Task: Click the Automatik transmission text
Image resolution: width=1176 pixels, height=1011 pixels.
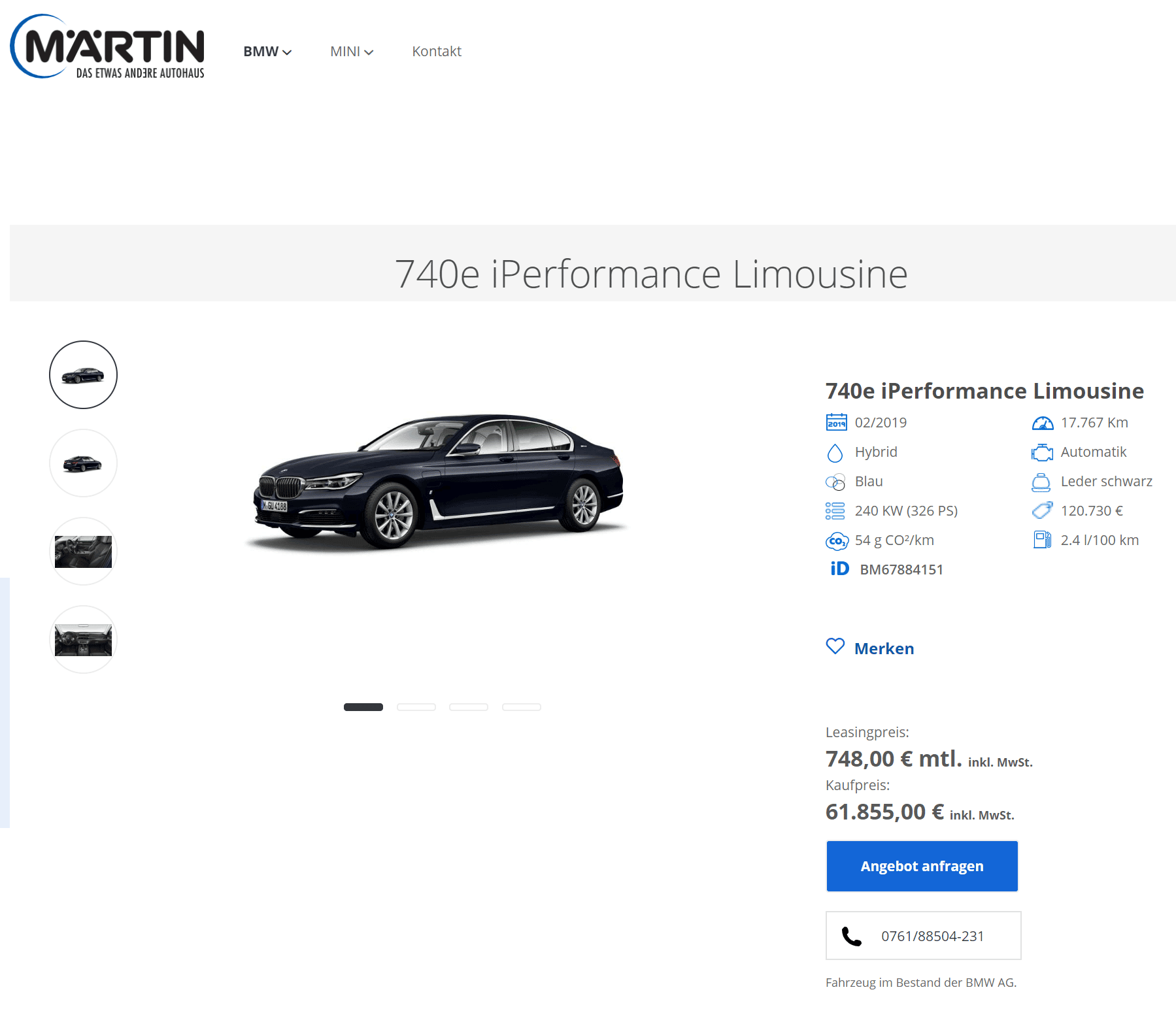Action: point(1094,452)
